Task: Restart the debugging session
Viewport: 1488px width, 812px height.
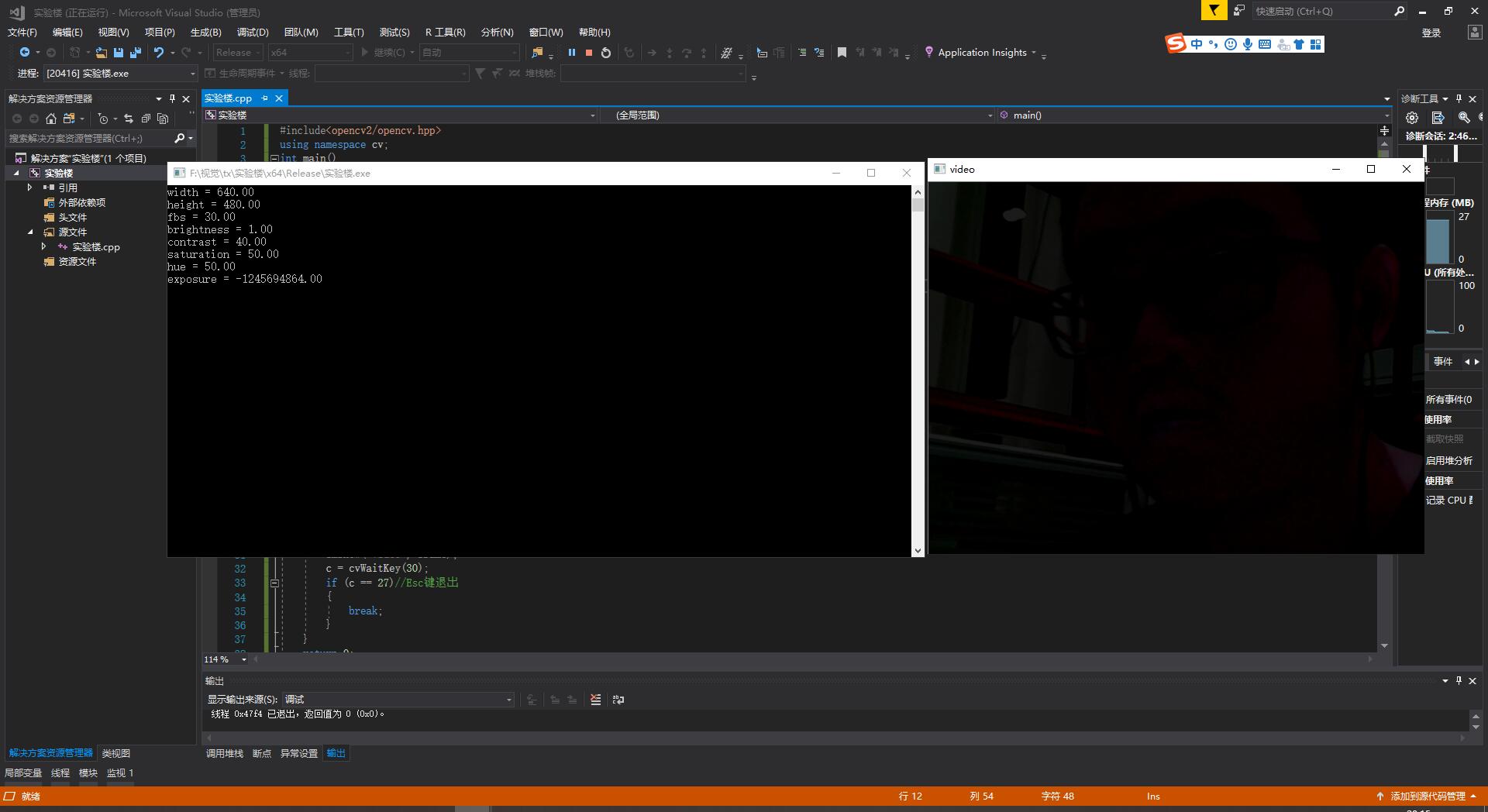Action: click(606, 53)
